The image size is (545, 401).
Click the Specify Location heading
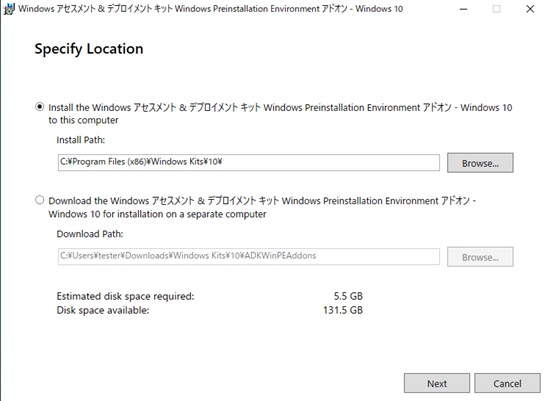(x=89, y=49)
